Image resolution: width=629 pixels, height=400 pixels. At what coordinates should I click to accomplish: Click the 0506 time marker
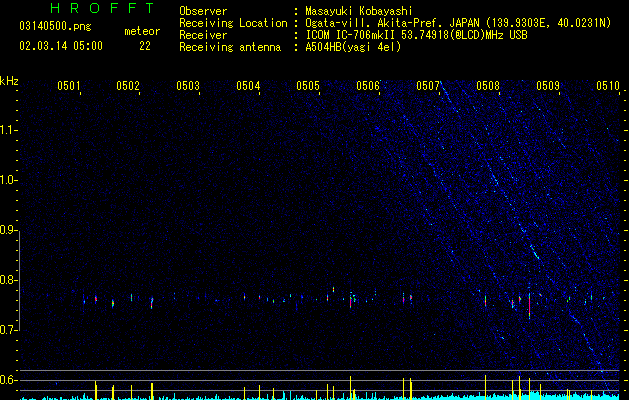click(368, 85)
